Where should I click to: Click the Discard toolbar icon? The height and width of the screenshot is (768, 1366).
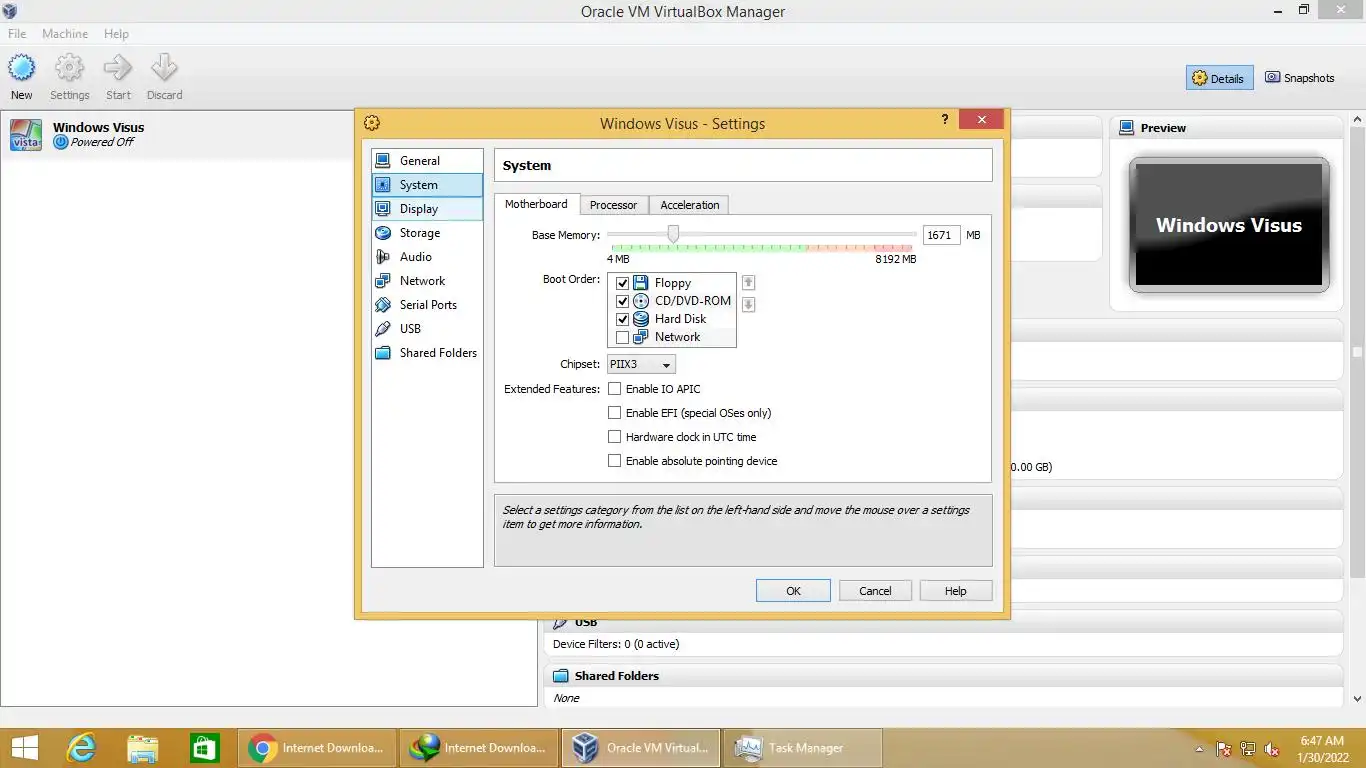(x=164, y=77)
